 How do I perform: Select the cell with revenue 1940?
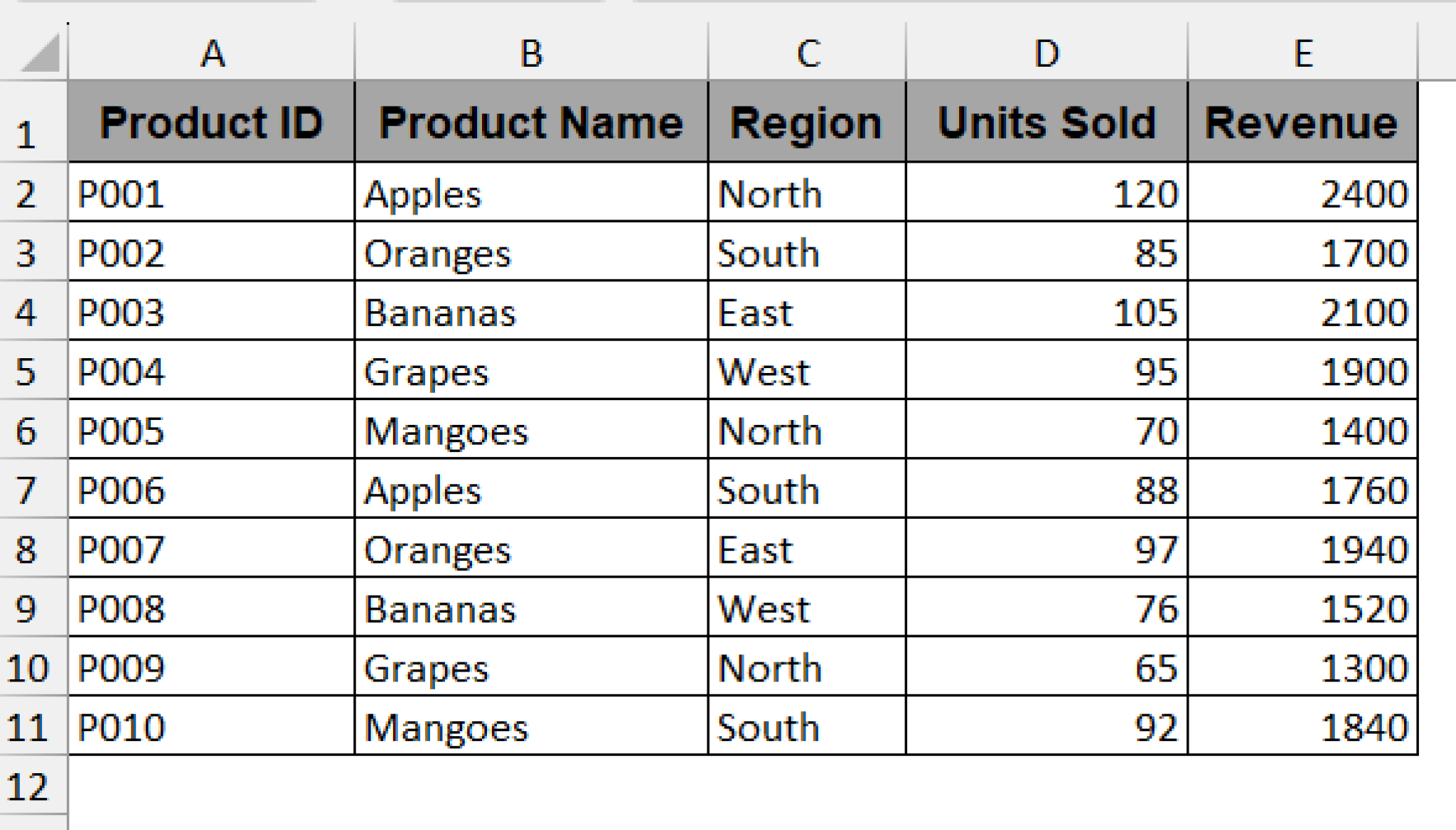pos(1302,549)
